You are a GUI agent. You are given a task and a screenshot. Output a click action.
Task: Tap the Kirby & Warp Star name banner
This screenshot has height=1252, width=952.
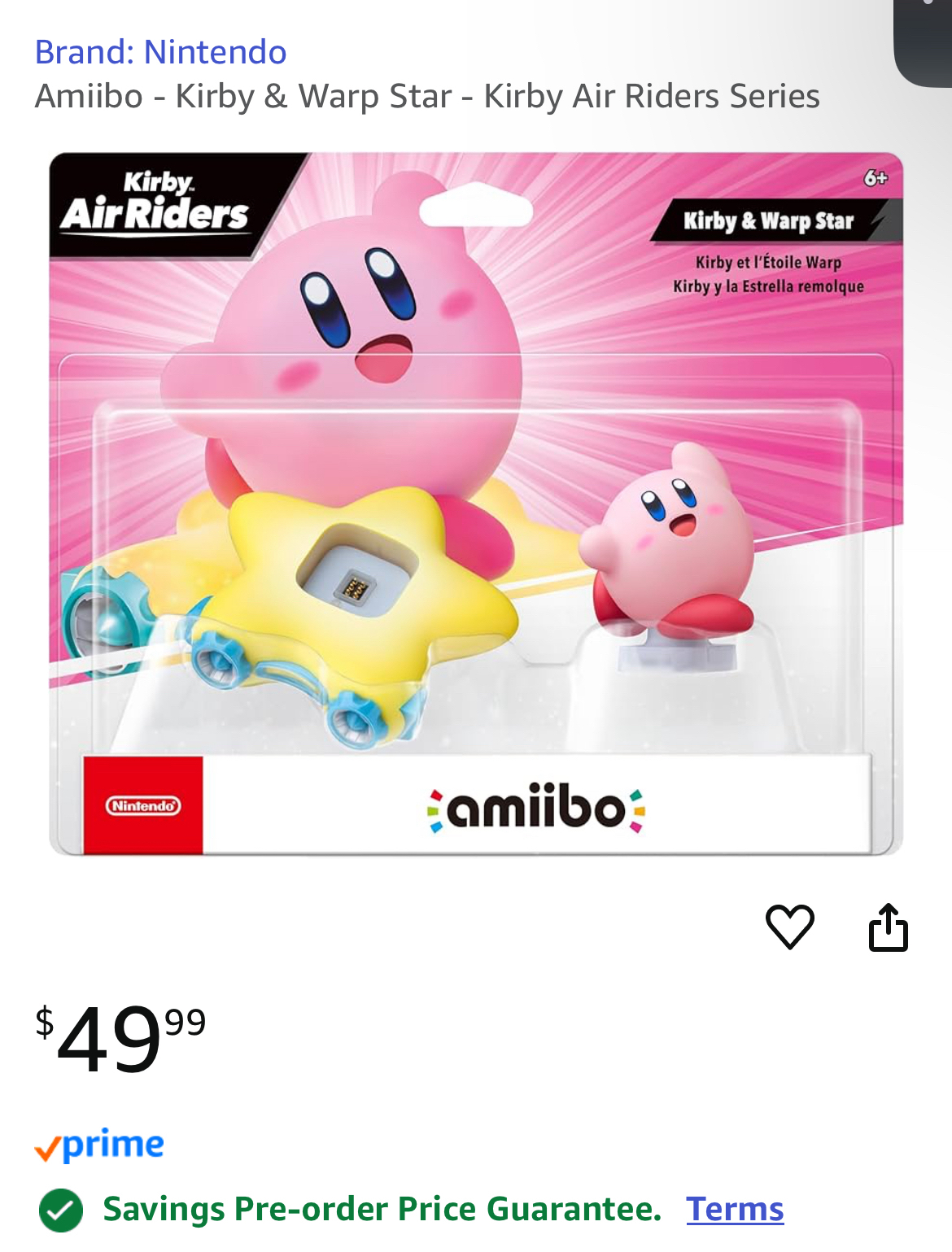(769, 220)
